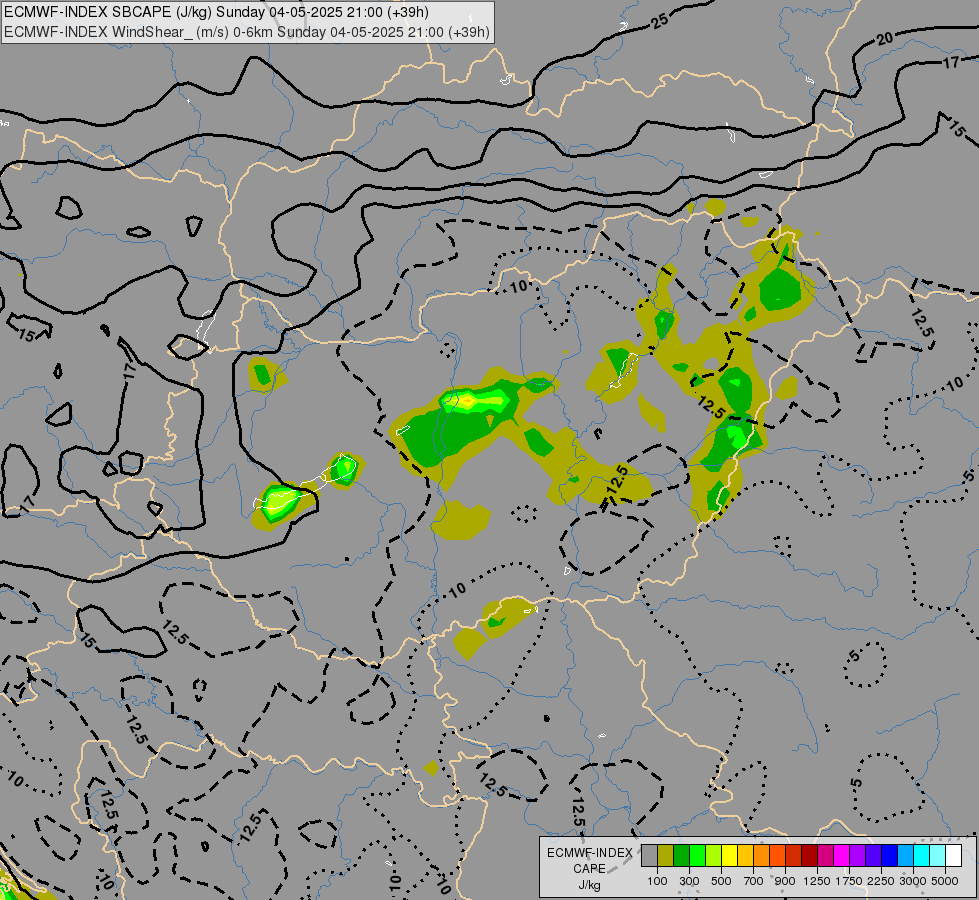Select the white swatch at legend end
Viewport: 979px width, 900px height.
(x=953, y=856)
